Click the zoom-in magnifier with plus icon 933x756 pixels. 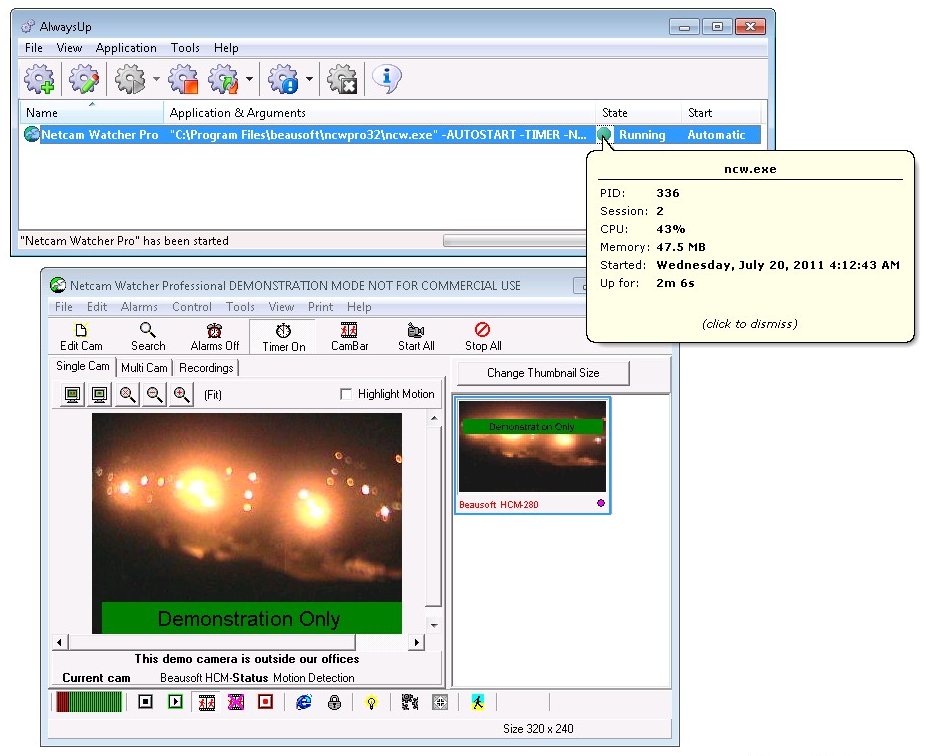(x=181, y=394)
